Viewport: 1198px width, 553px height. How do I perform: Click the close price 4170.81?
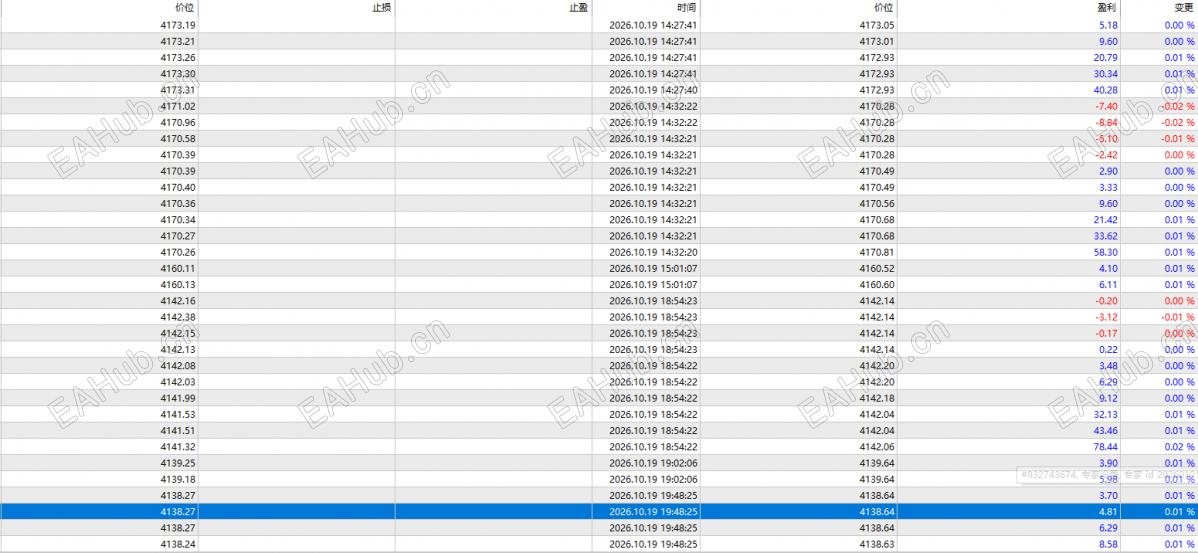[876, 252]
